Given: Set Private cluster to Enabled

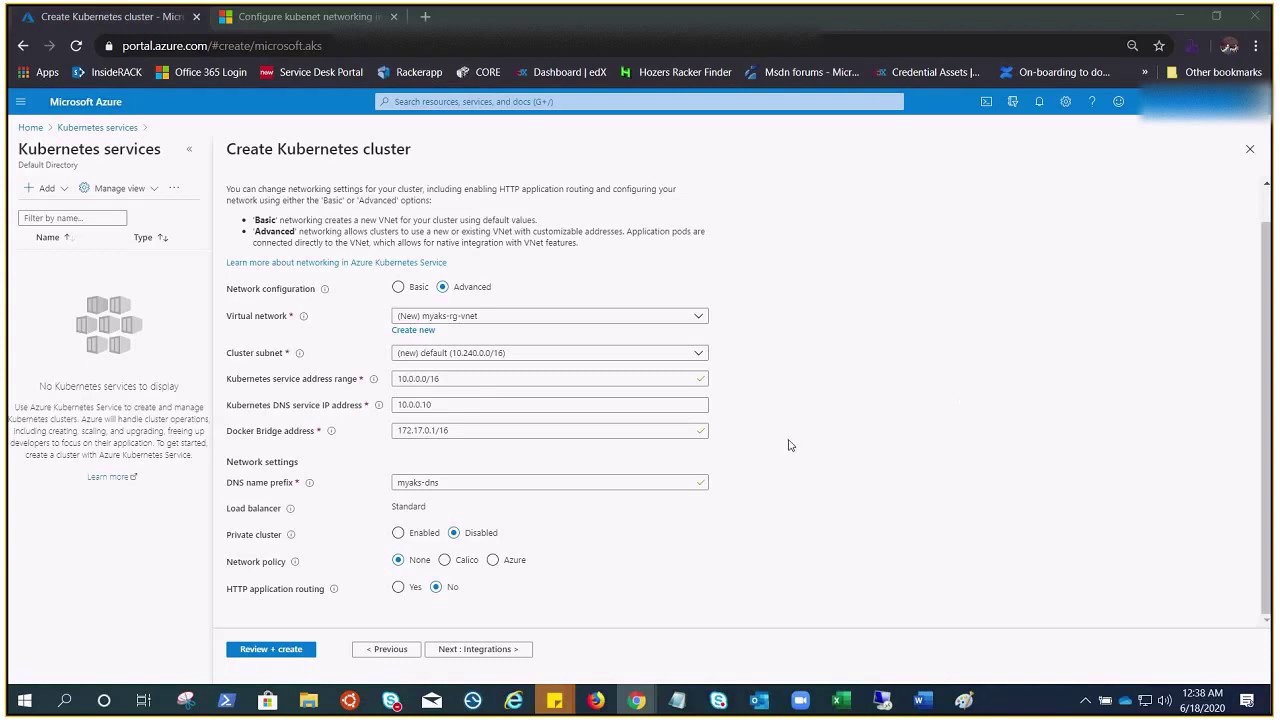Looking at the screenshot, I should 398,533.
